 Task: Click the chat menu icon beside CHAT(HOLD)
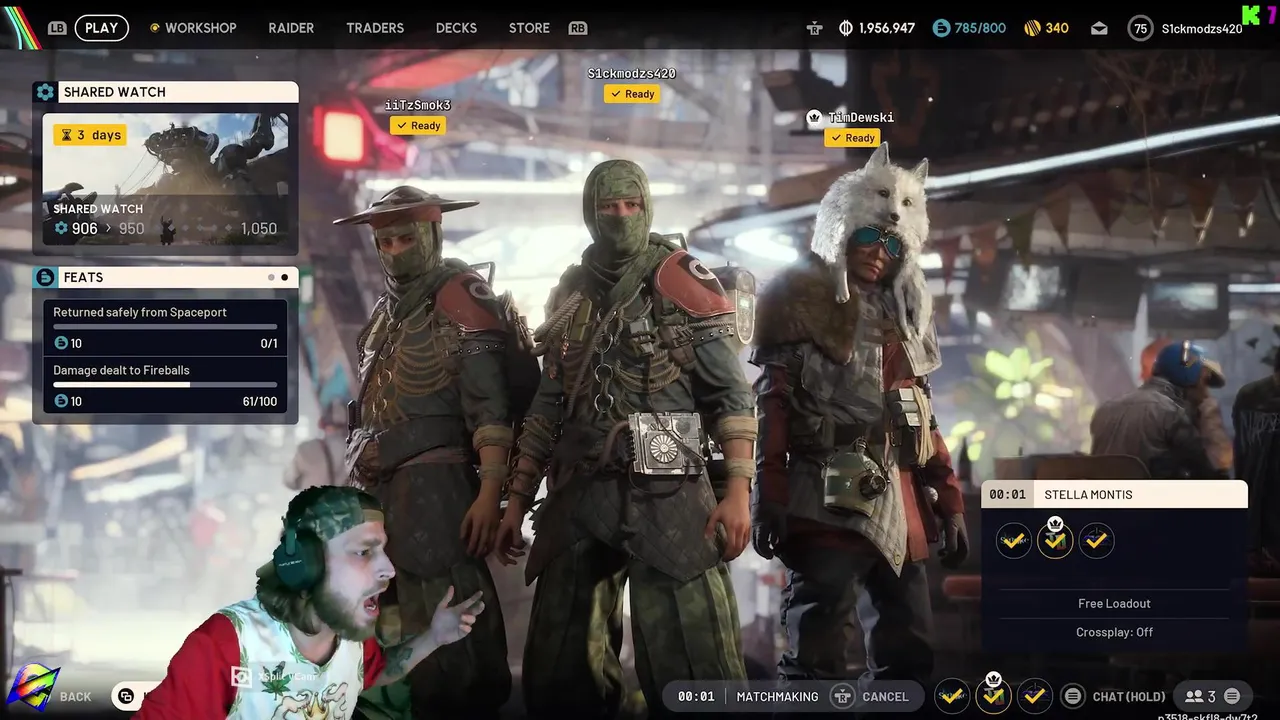1072,696
